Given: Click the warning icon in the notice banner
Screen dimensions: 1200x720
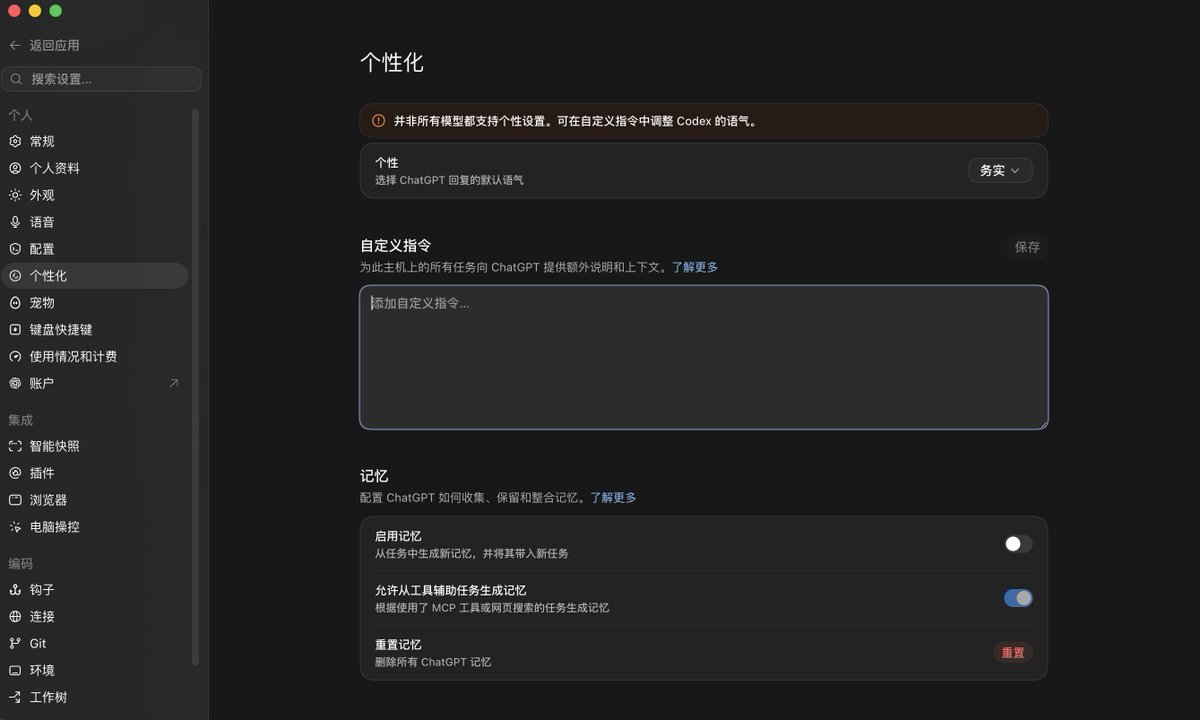Looking at the screenshot, I should click(x=378, y=121).
